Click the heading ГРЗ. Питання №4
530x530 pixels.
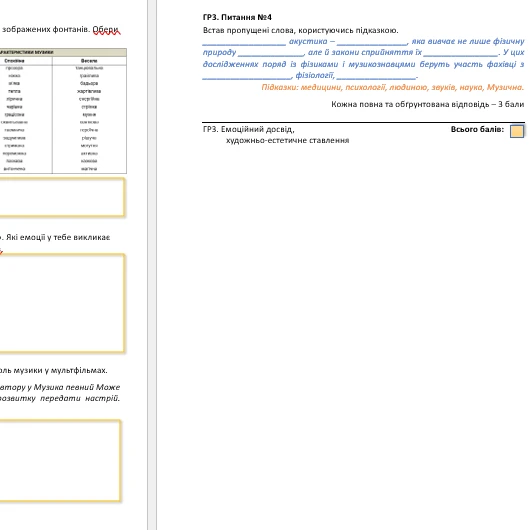237,17
